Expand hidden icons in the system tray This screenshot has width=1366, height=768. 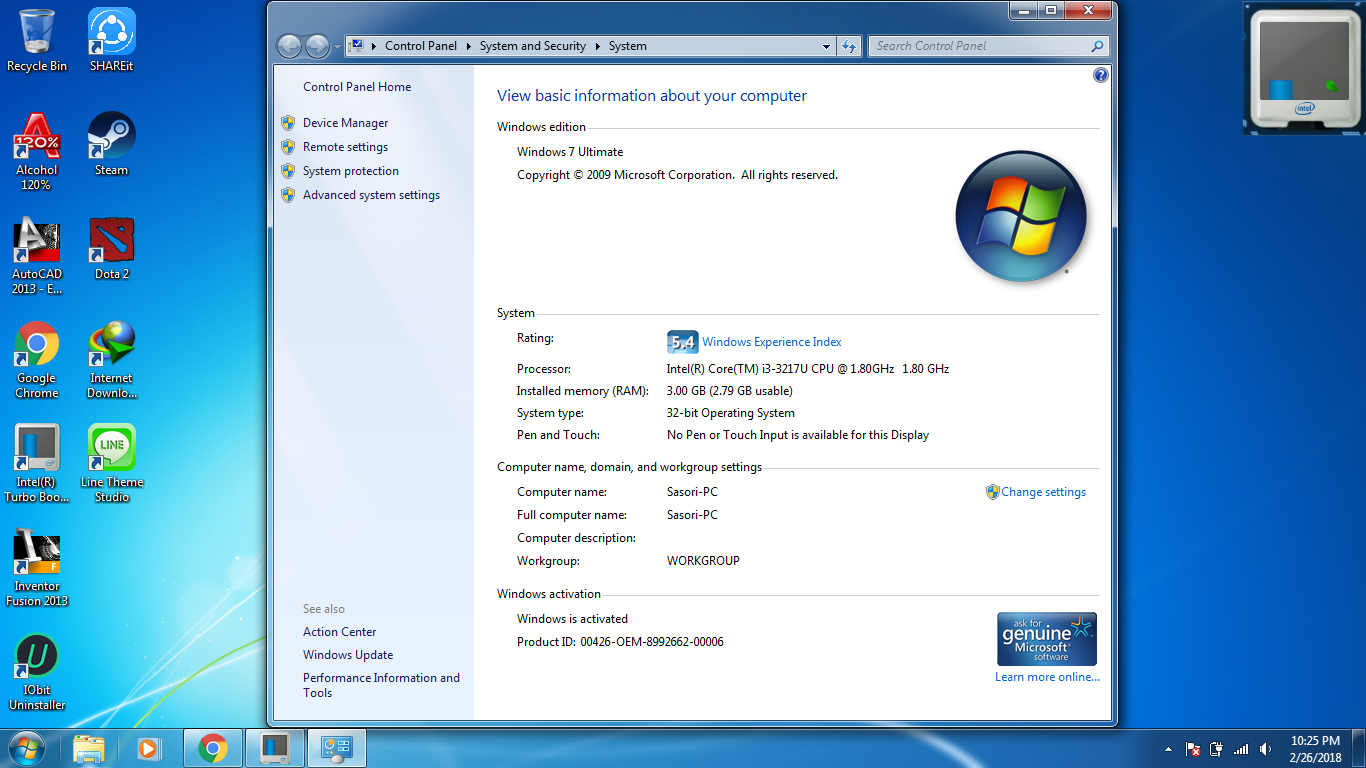[x=1168, y=748]
